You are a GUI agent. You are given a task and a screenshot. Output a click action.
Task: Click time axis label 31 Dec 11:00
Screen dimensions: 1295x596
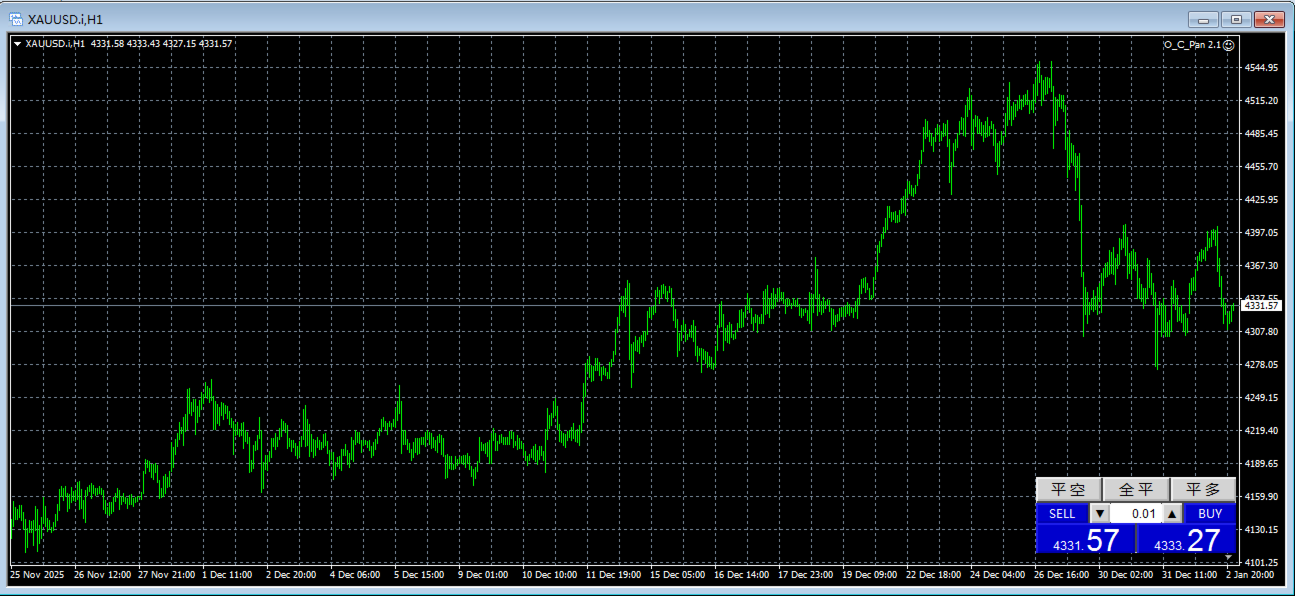[1190, 575]
